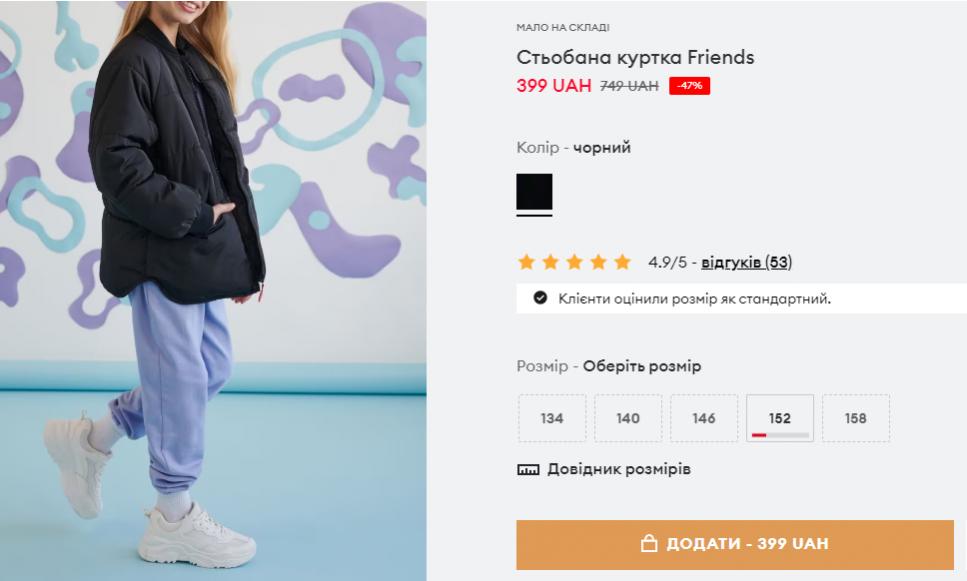
Task: Click the first rating star
Action: click(527, 262)
